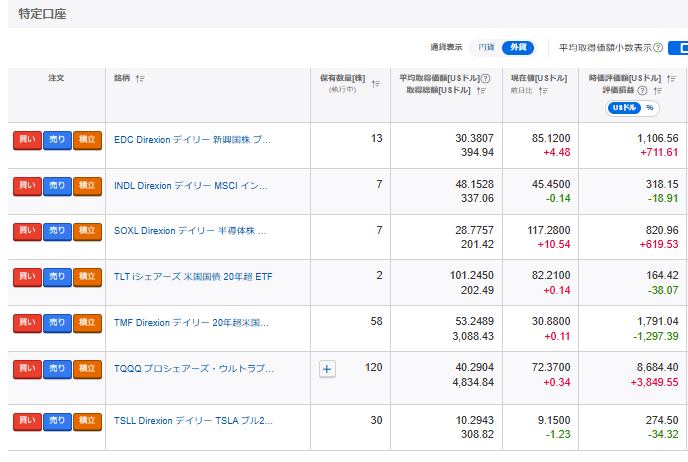Click SOXL current price 117.2800
This screenshot has height=462, width=688.
coord(548,230)
